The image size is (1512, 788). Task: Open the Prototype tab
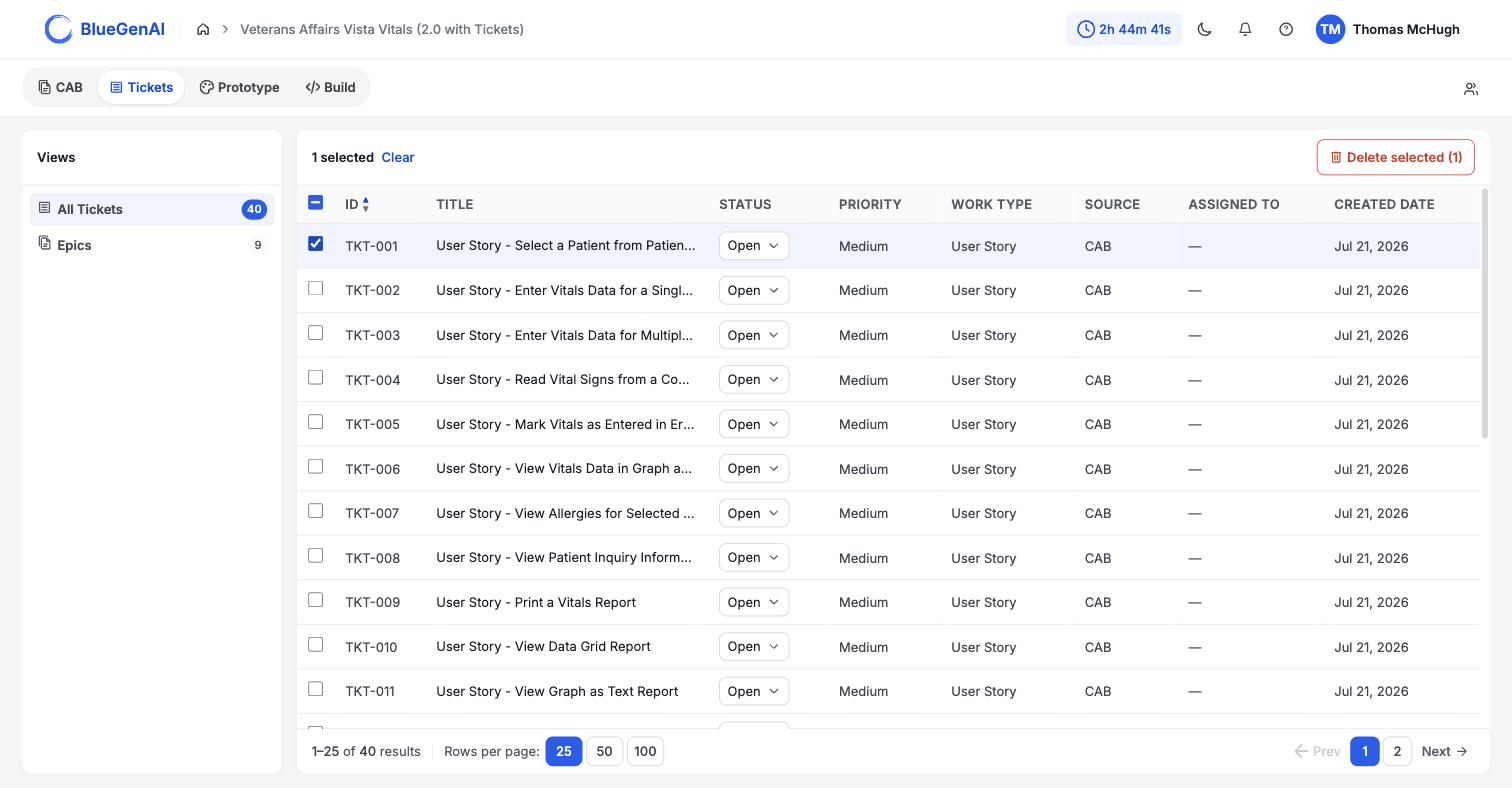click(x=239, y=87)
